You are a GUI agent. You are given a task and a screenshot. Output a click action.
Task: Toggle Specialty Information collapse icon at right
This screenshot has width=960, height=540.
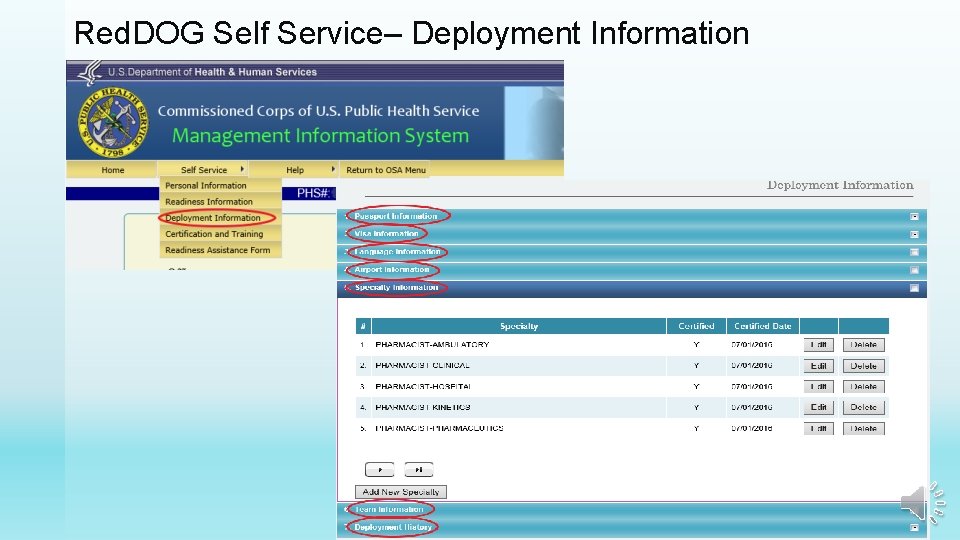click(914, 288)
